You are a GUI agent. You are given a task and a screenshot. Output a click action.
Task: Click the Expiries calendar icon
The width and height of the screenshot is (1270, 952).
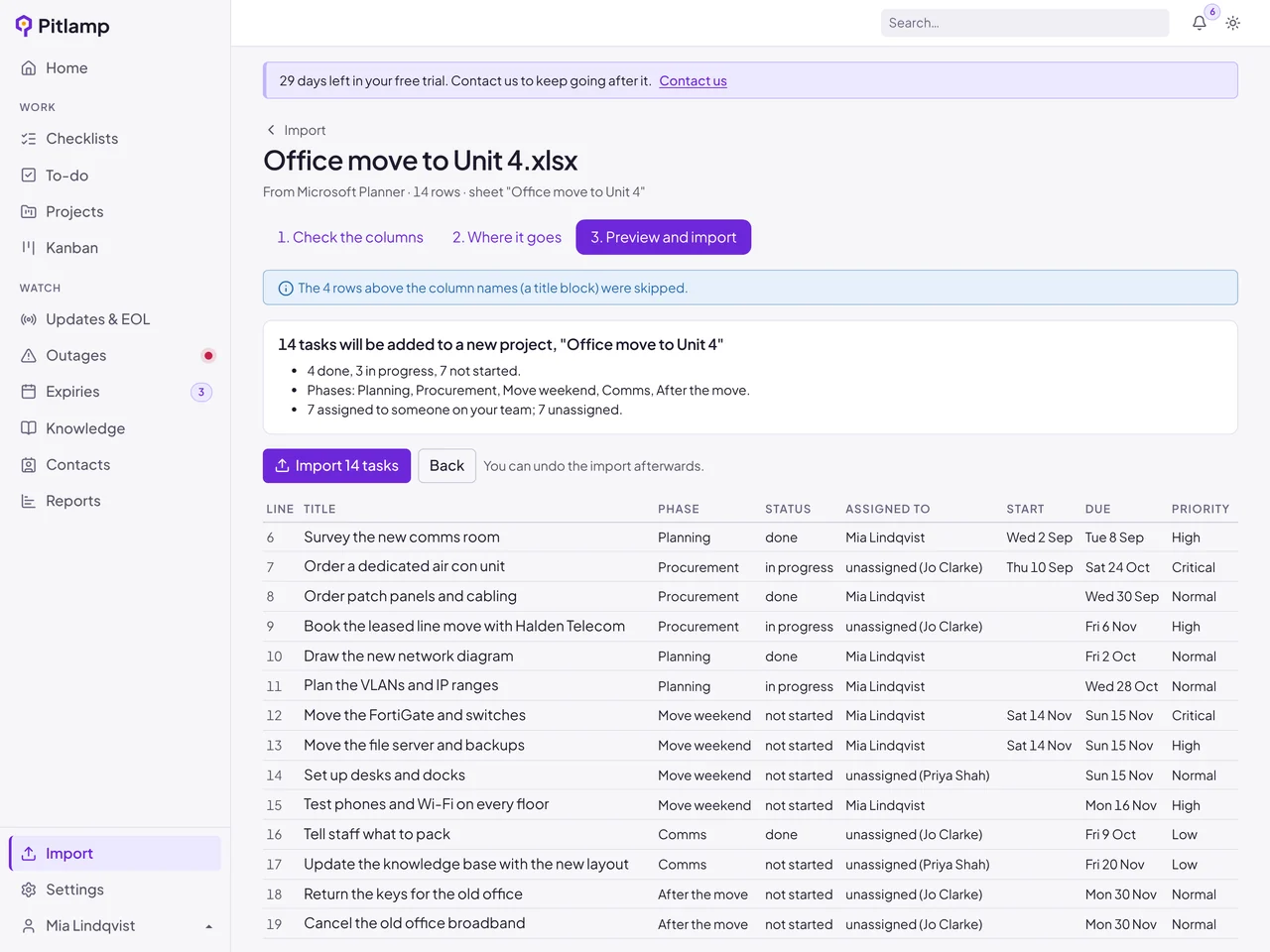click(29, 392)
